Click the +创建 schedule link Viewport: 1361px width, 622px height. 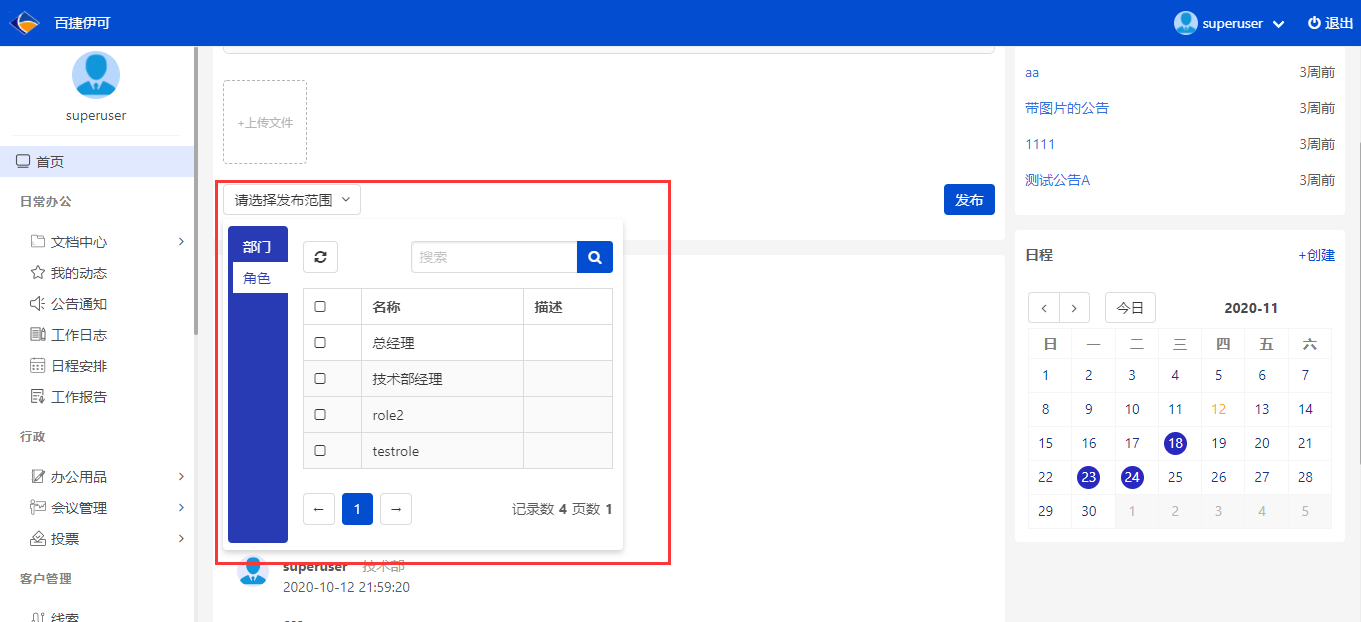[x=1316, y=255]
